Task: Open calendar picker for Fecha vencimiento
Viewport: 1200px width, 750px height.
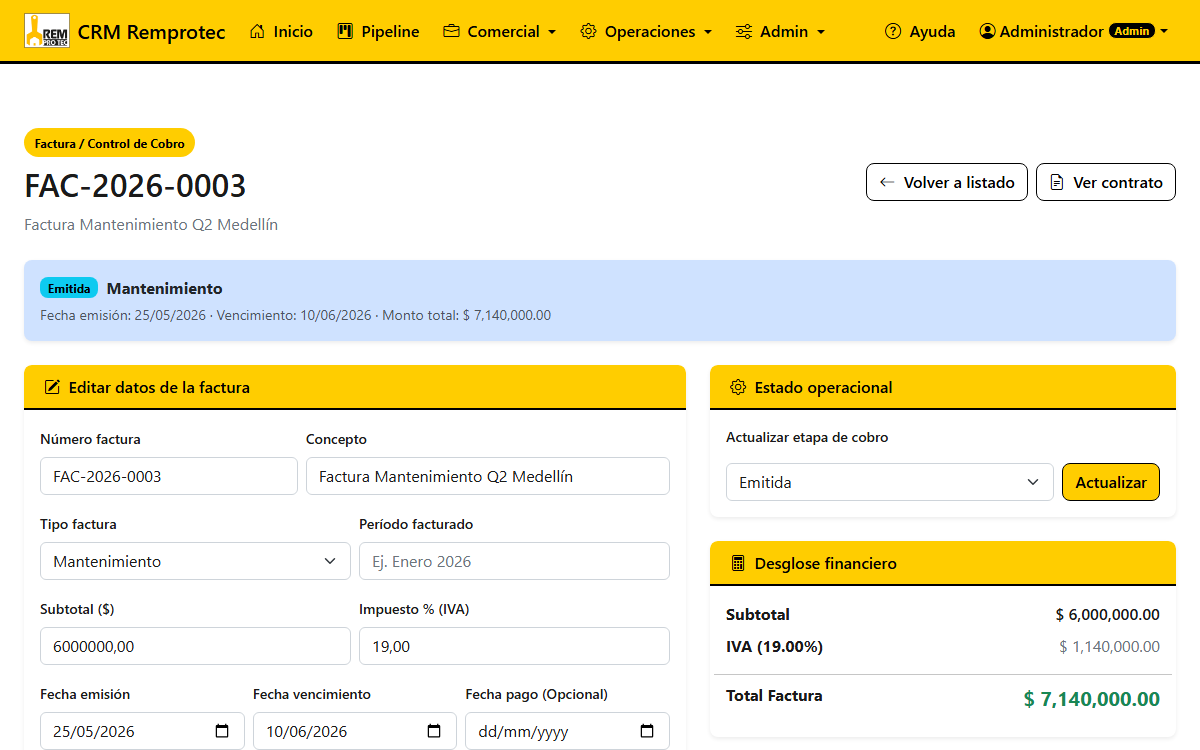Action: click(x=434, y=731)
